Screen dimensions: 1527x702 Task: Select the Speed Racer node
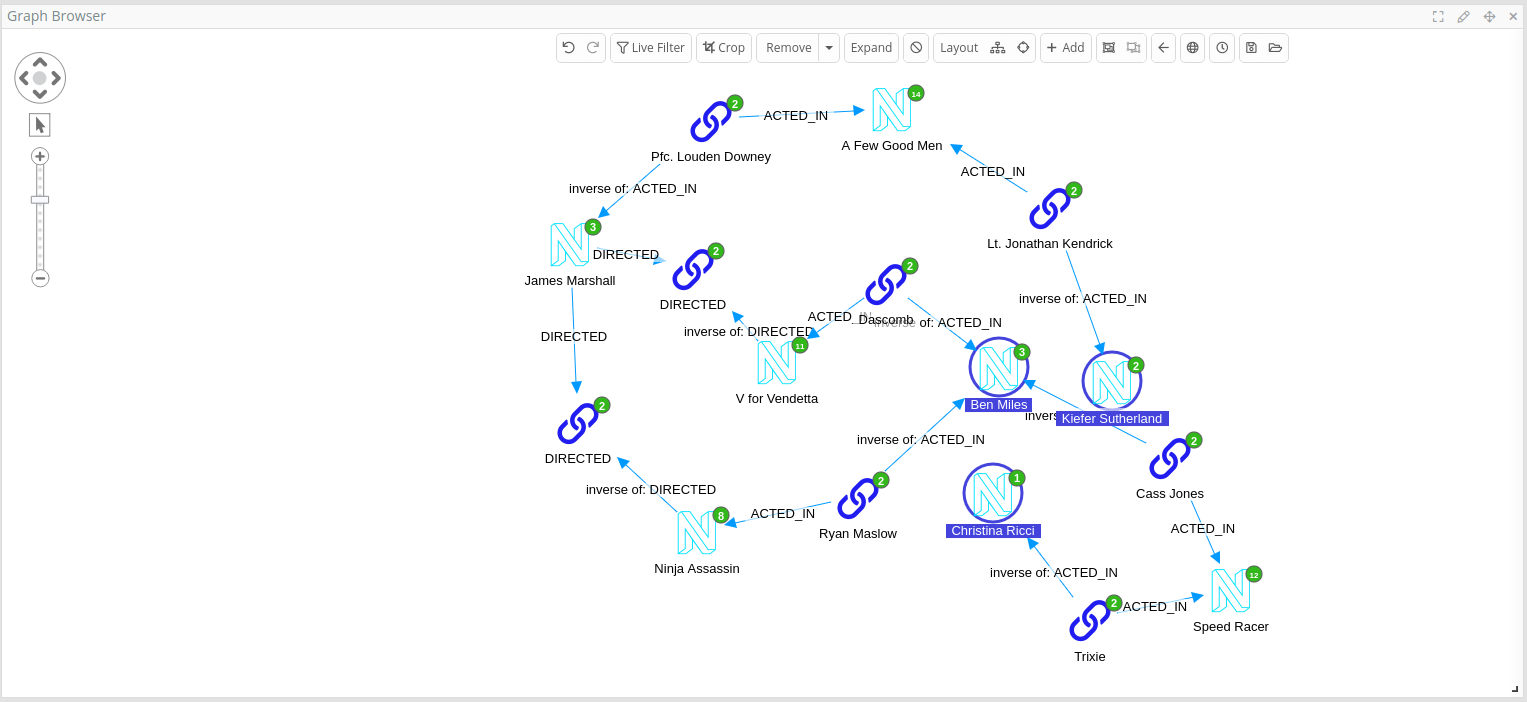1230,590
